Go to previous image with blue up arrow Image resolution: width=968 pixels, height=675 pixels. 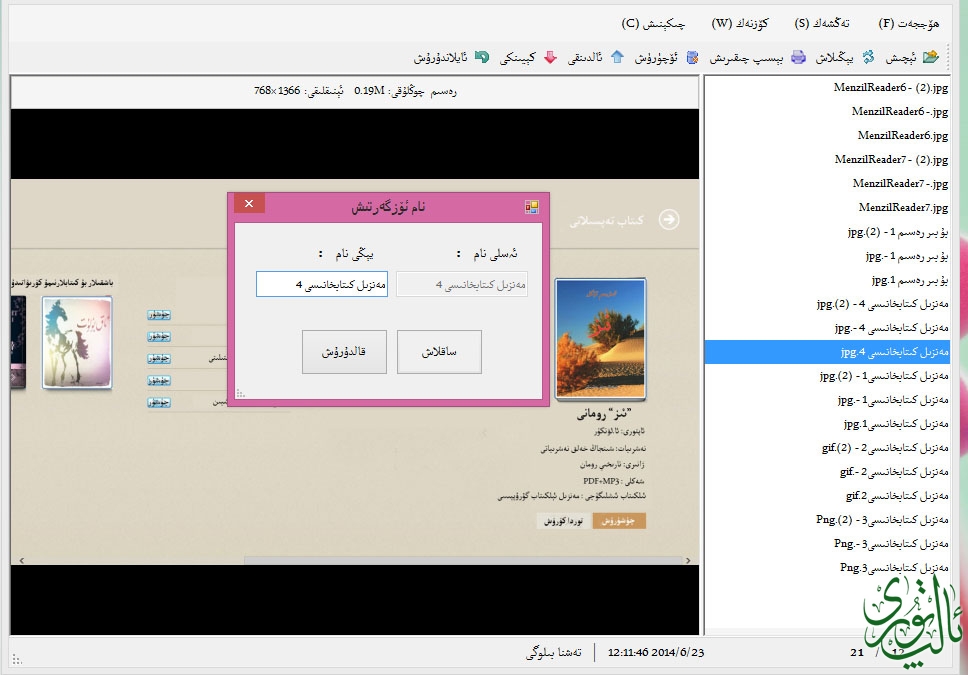tap(617, 57)
